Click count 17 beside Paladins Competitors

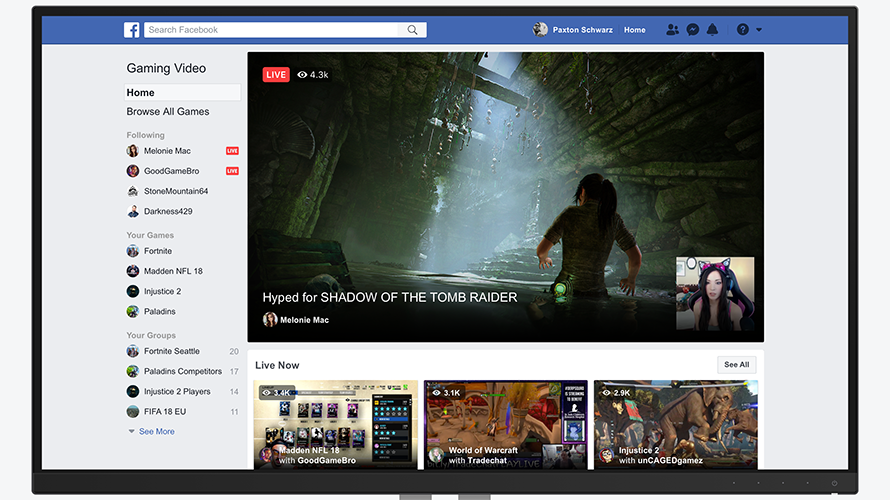click(234, 371)
